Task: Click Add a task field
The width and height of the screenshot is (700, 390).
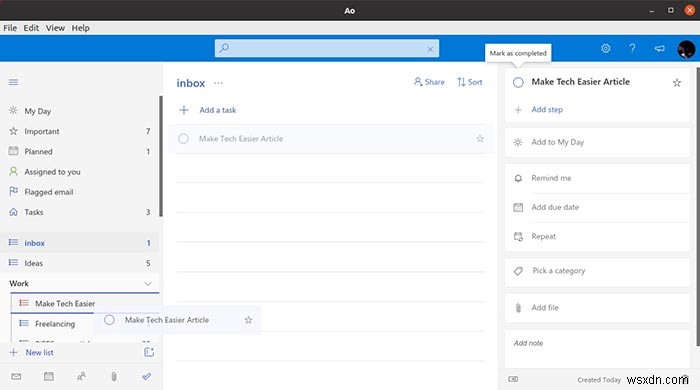Action: coord(330,110)
